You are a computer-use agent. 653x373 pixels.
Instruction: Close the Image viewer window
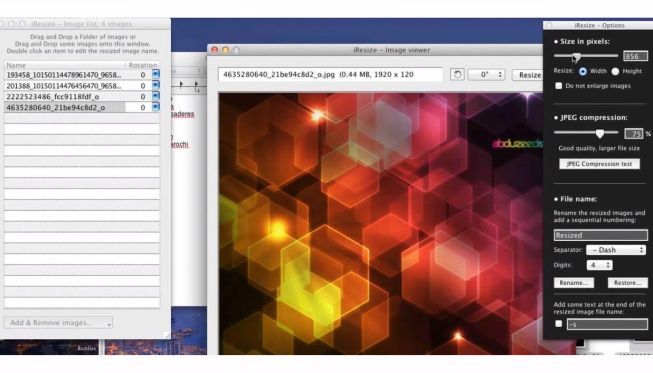215,50
